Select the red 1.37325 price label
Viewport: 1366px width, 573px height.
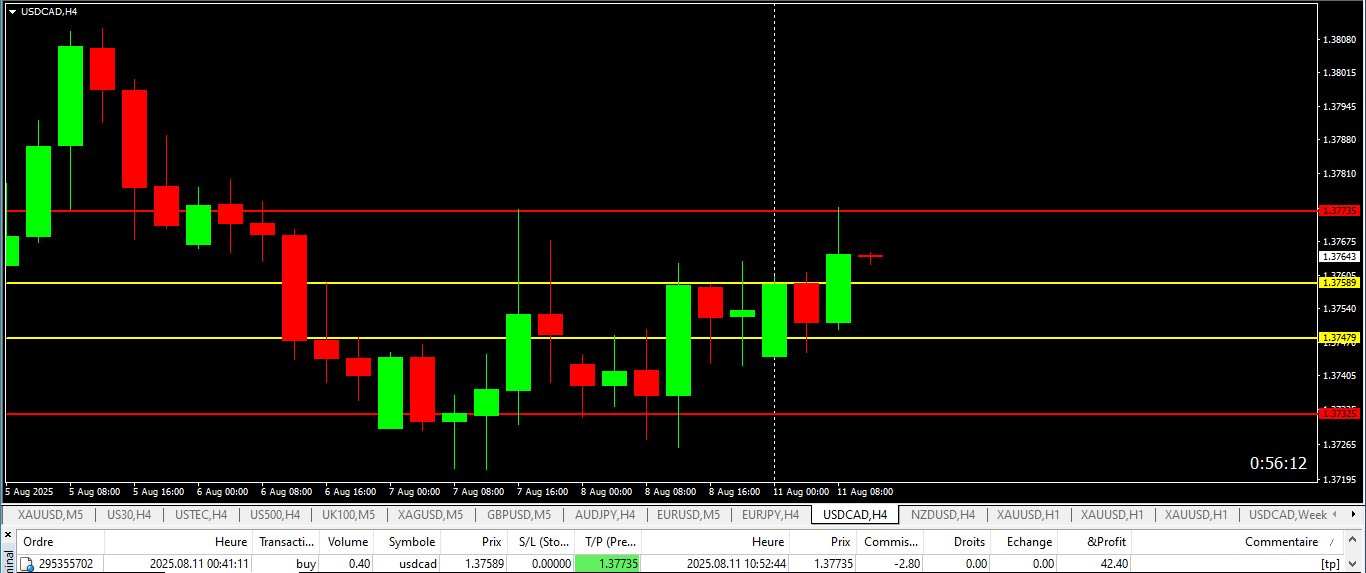pos(1340,413)
